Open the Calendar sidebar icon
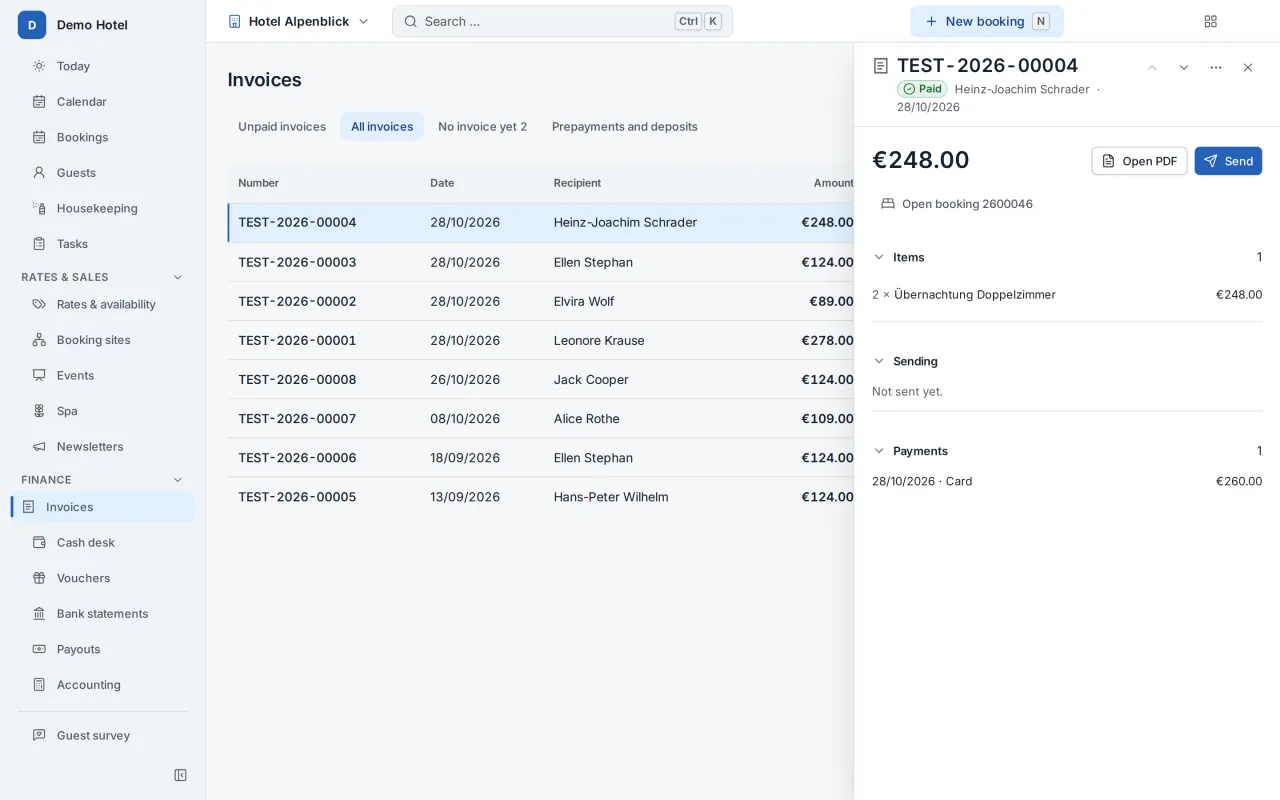Screen dimensions: 1280x800 (39, 102)
